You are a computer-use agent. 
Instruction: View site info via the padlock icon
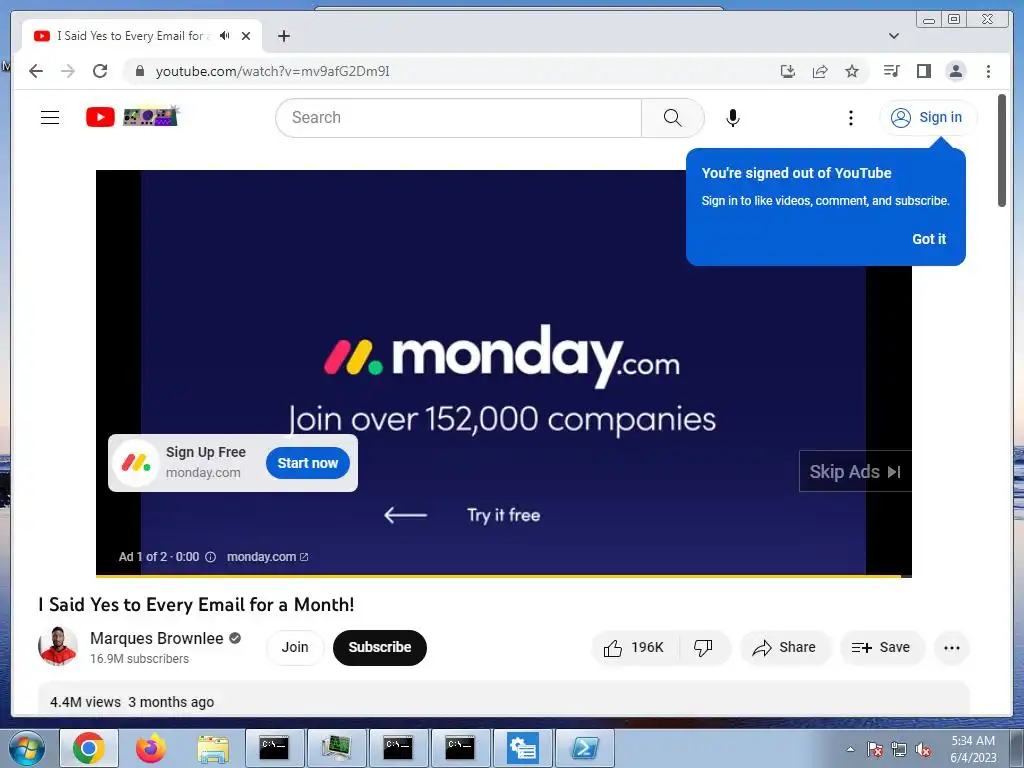(139, 71)
